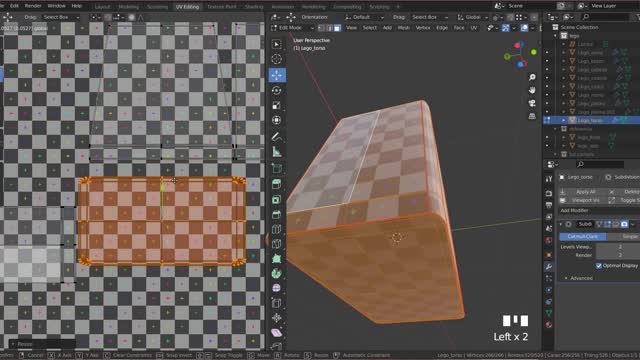Choose the Add Cube tool
Viewport: 640px width, 360px height.
(x=277, y=168)
